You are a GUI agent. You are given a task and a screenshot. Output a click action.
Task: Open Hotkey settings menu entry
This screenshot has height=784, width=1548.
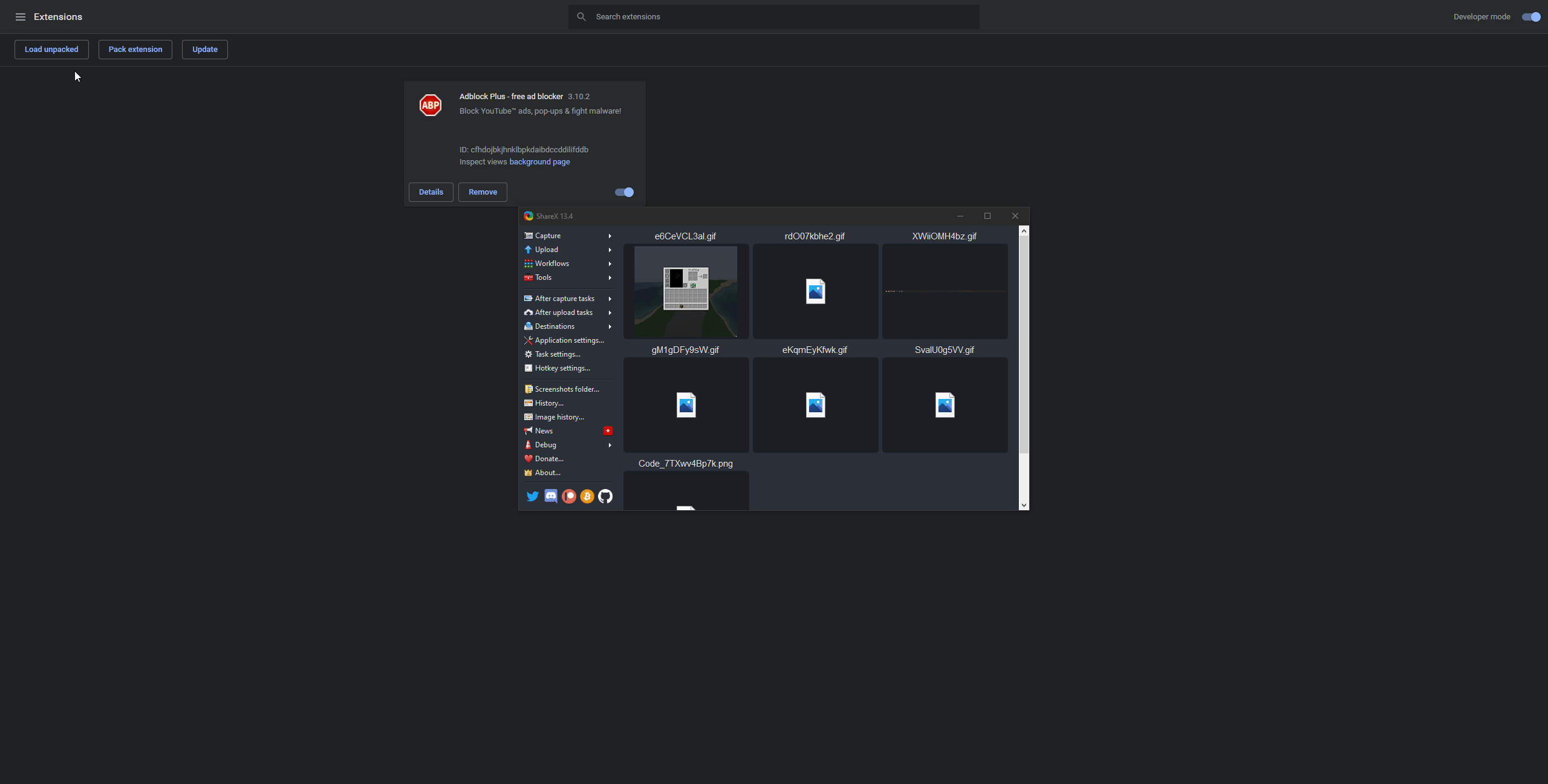(x=562, y=368)
